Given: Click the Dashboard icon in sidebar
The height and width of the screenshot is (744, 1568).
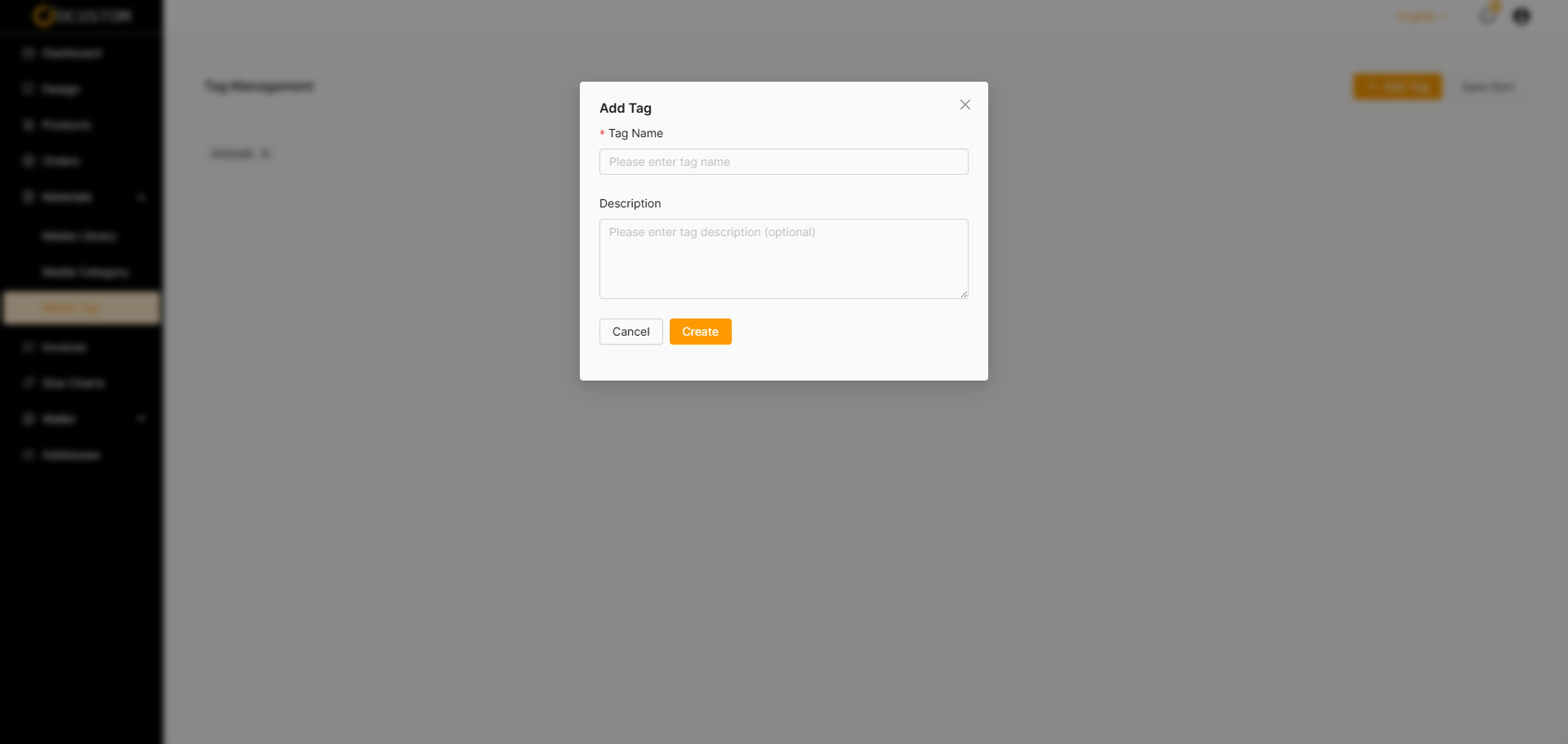Looking at the screenshot, I should pos(29,53).
